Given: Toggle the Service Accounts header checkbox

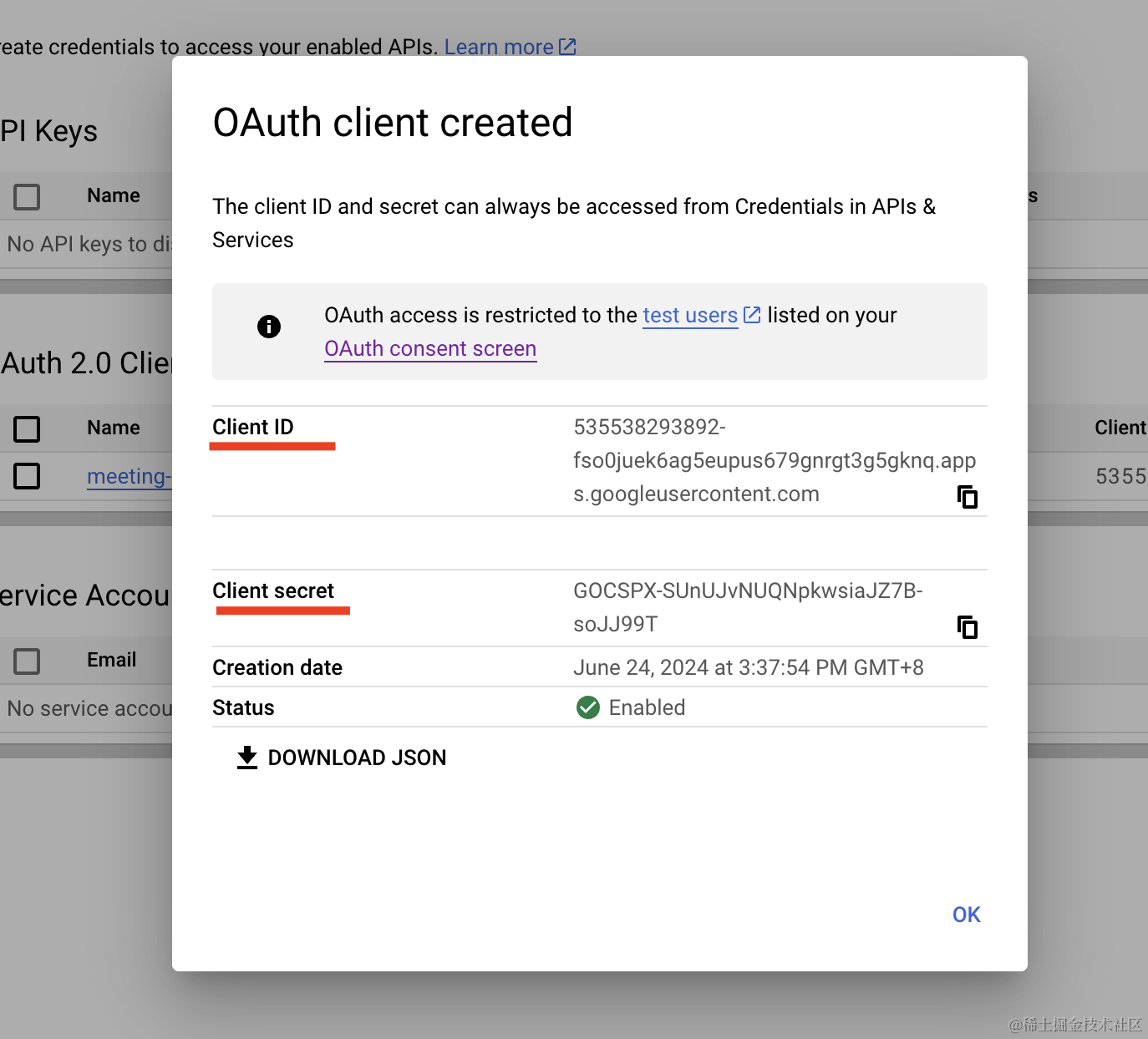Looking at the screenshot, I should [x=27, y=661].
